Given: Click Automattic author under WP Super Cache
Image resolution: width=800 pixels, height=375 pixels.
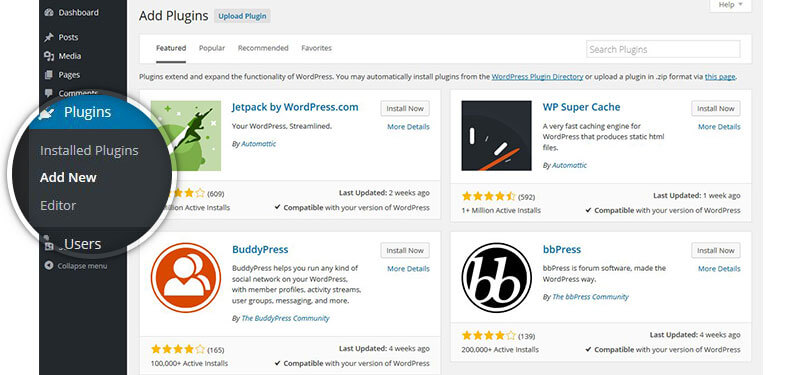Looking at the screenshot, I should point(569,166).
